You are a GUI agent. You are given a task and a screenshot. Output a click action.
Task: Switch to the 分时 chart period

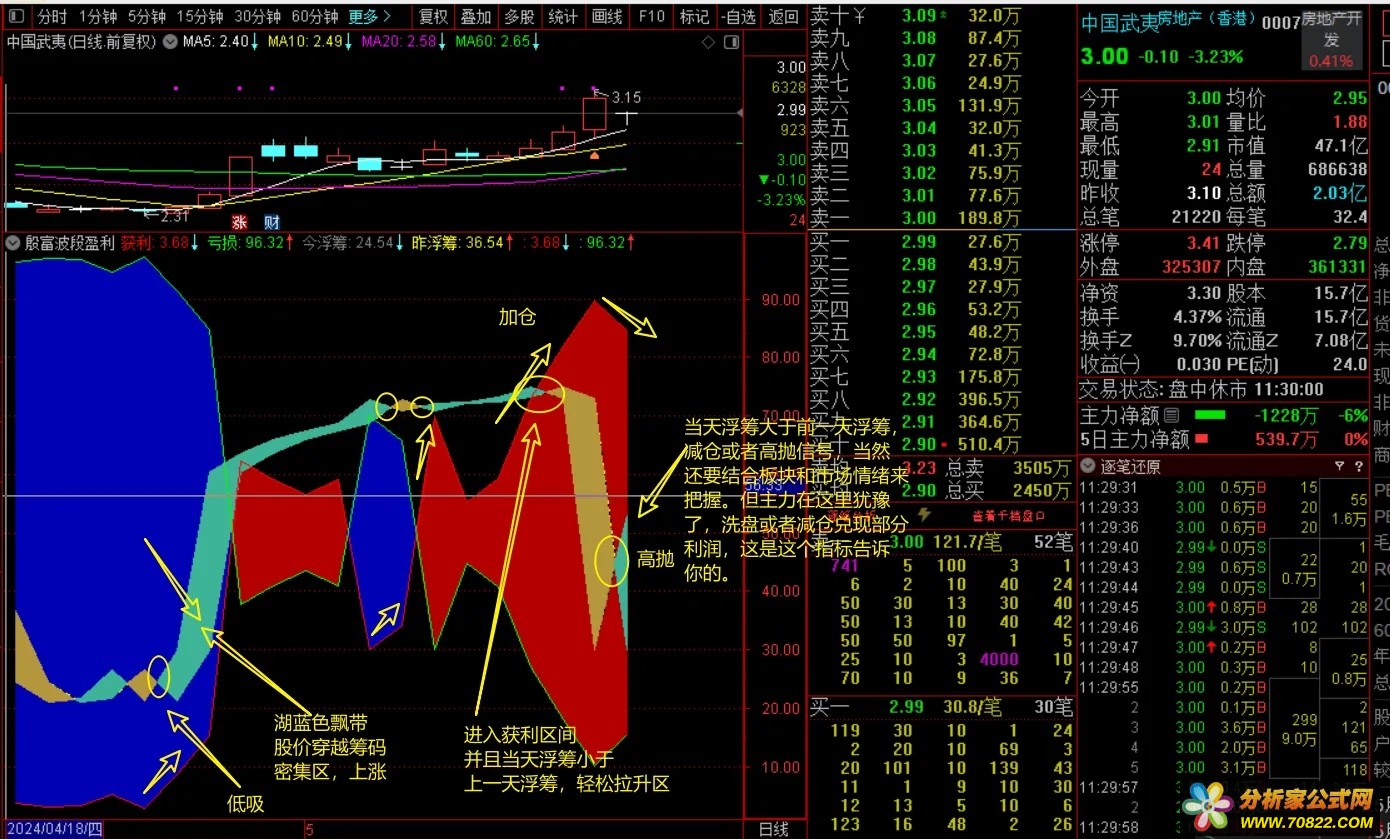[x=52, y=16]
